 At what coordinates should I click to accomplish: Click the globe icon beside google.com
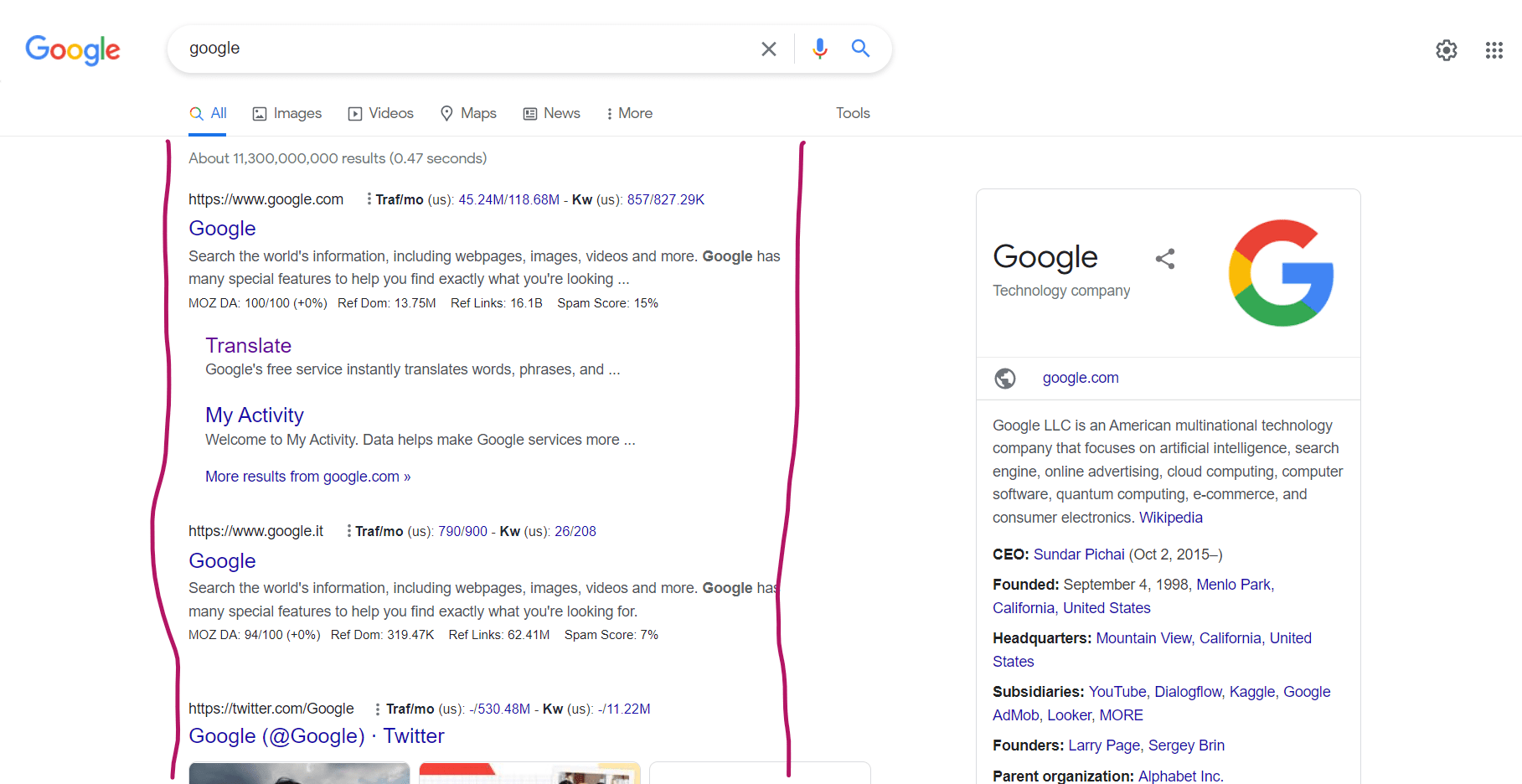pyautogui.click(x=1004, y=378)
